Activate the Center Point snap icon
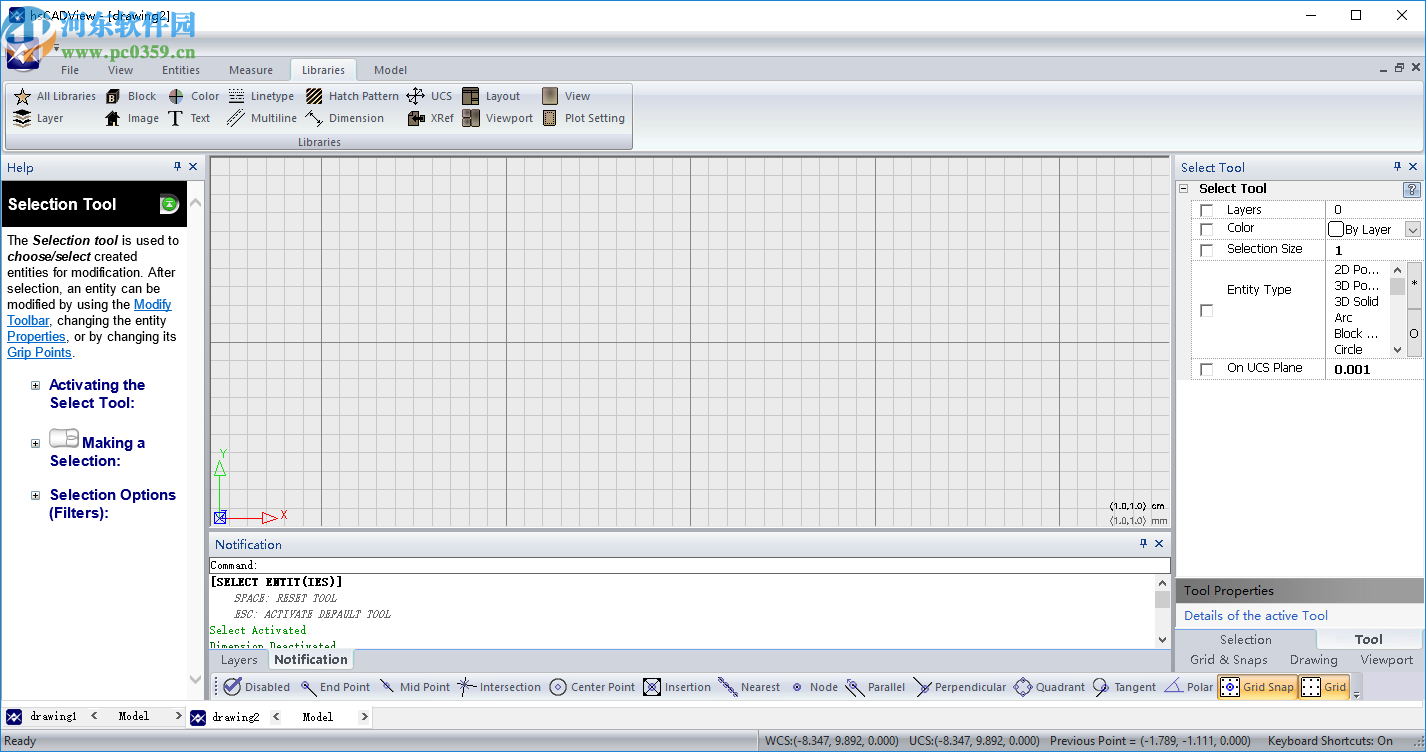Image resolution: width=1426 pixels, height=752 pixels. (x=558, y=687)
